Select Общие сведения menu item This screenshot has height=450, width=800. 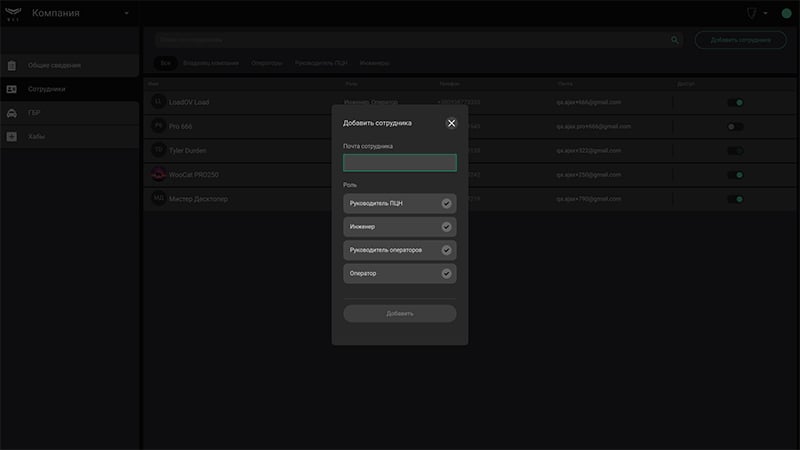69,65
